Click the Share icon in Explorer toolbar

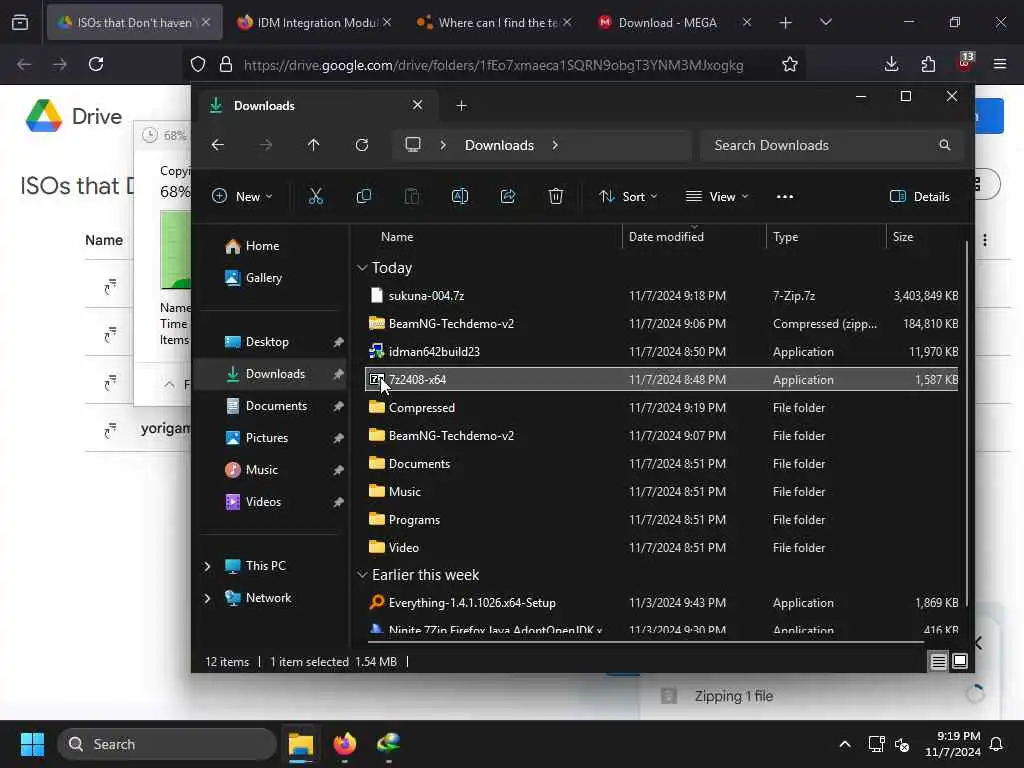[x=508, y=197]
